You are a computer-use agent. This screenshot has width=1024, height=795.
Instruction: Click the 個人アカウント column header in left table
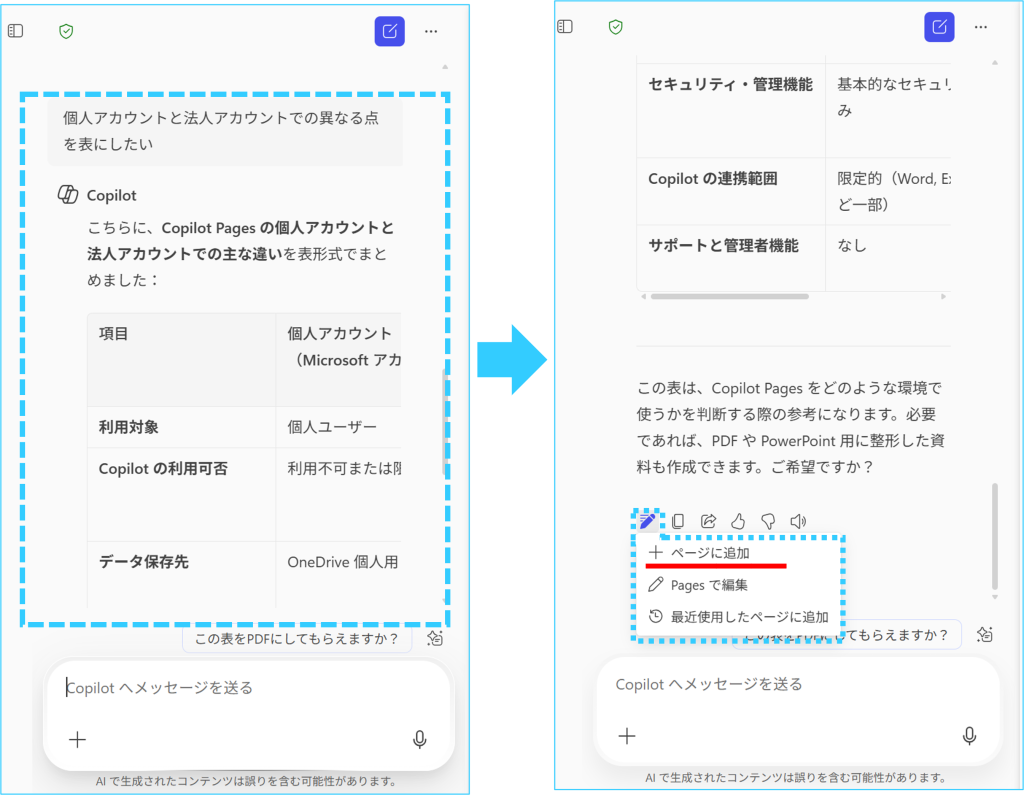coord(338,360)
